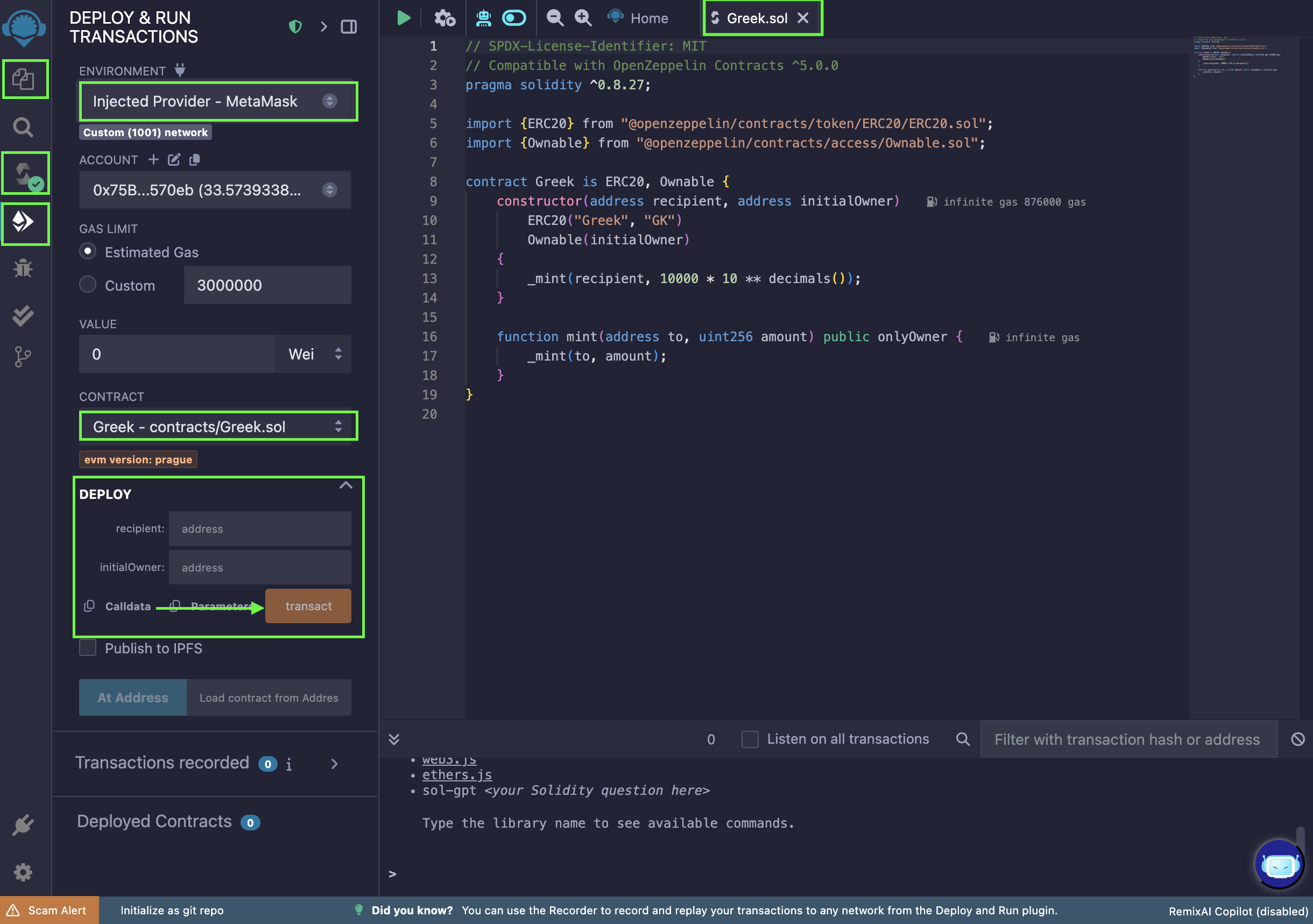Viewport: 1313px width, 924px height.
Task: Click Scam Alert in status bar
Action: coord(49,911)
